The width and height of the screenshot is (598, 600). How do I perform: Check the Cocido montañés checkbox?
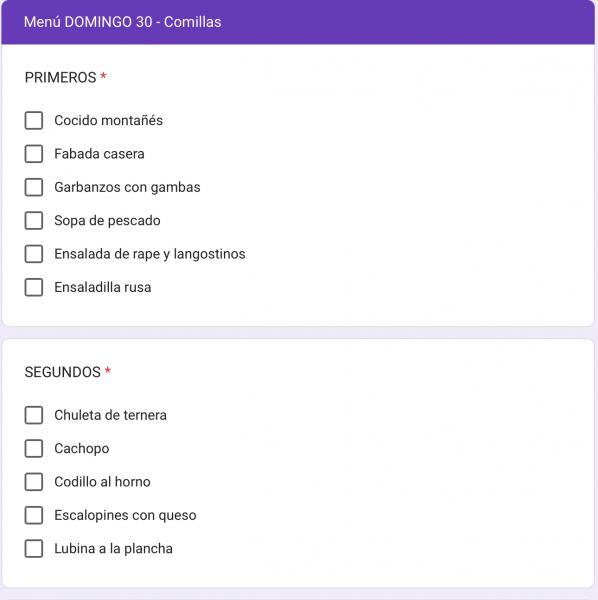(34, 121)
